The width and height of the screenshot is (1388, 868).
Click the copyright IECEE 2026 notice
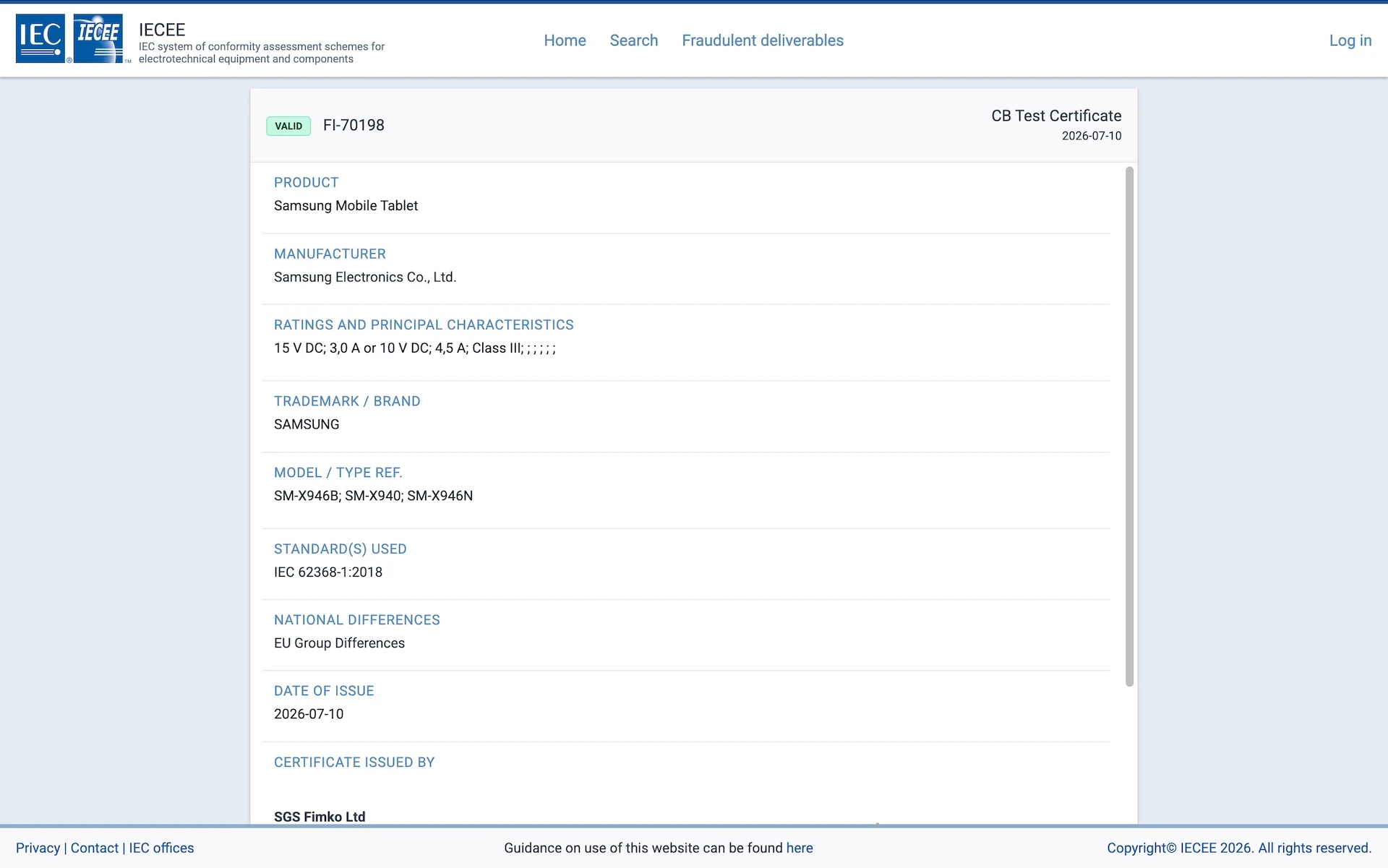(x=1239, y=848)
